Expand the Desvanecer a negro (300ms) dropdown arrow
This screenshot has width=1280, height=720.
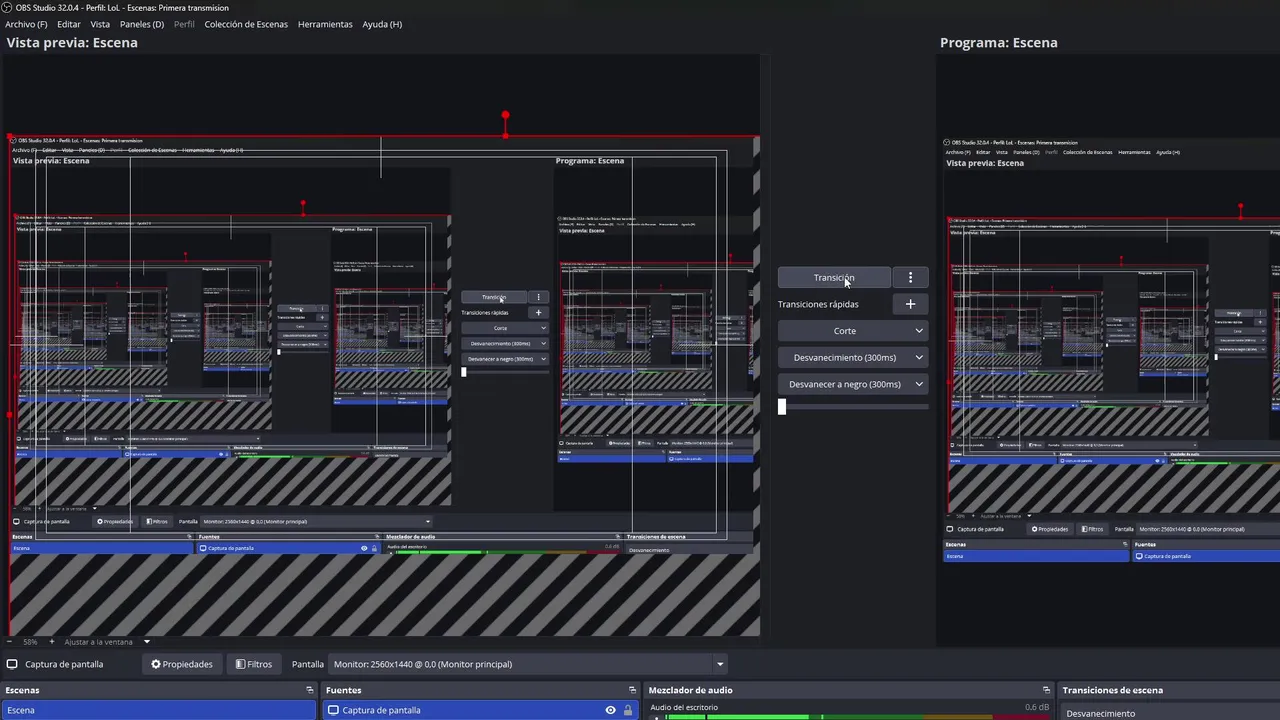pos(919,384)
